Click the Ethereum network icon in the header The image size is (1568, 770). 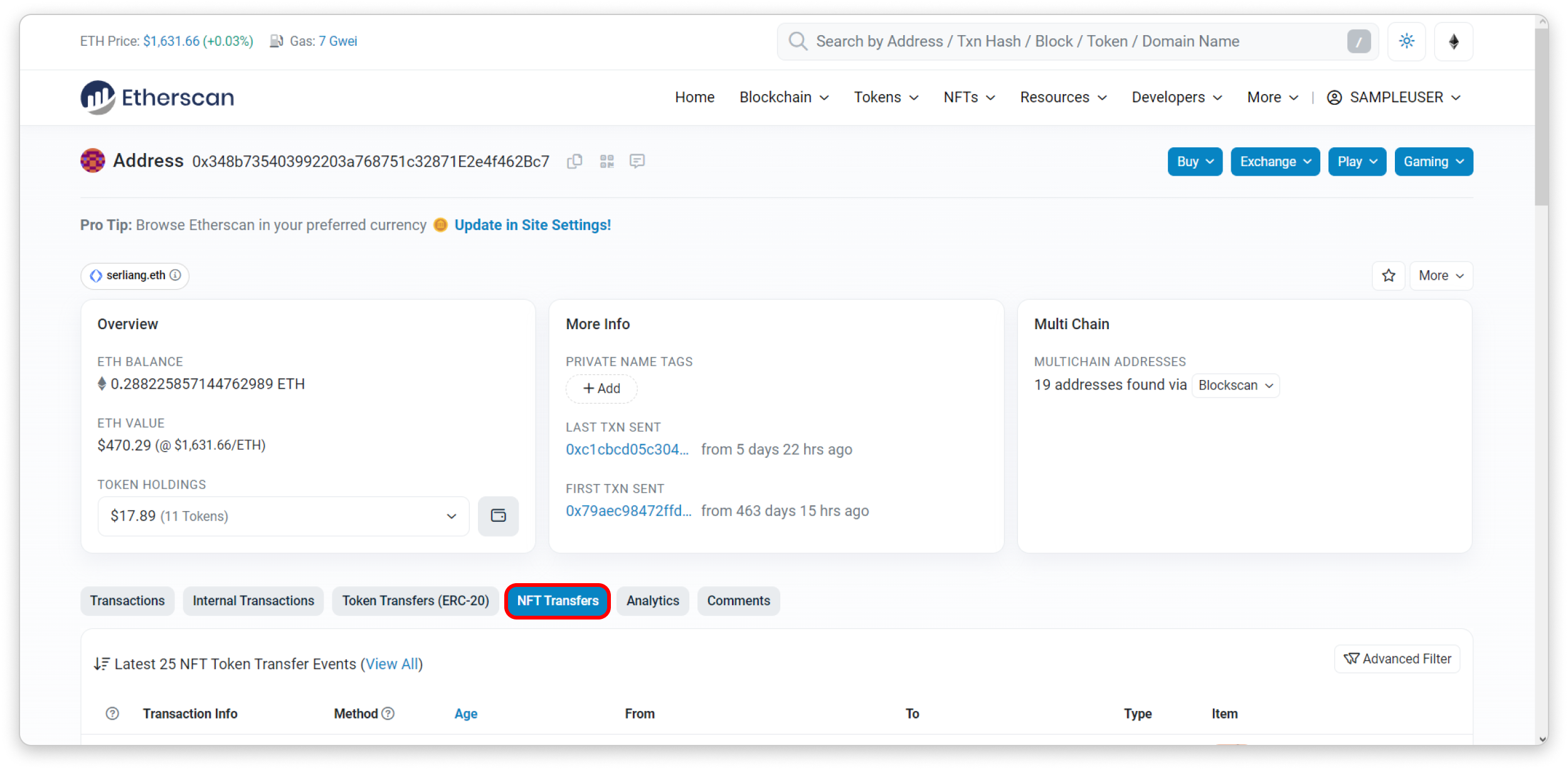[x=1454, y=41]
